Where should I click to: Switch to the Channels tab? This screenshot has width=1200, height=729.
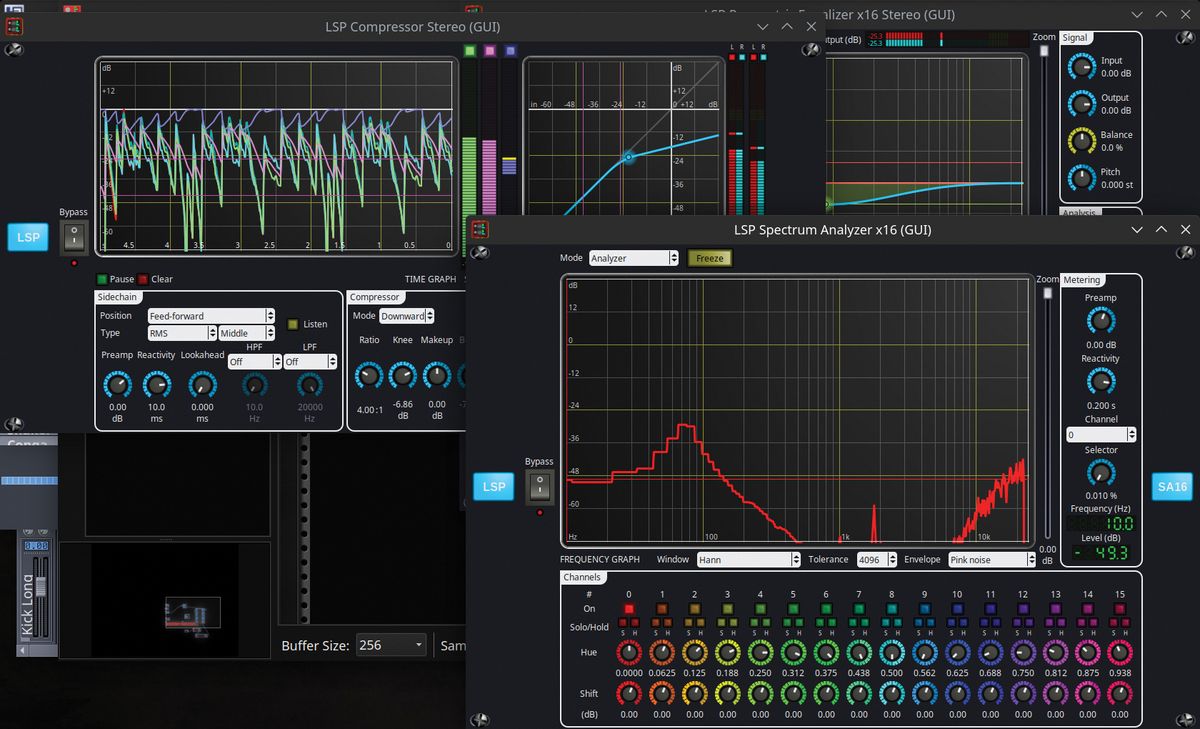[583, 577]
